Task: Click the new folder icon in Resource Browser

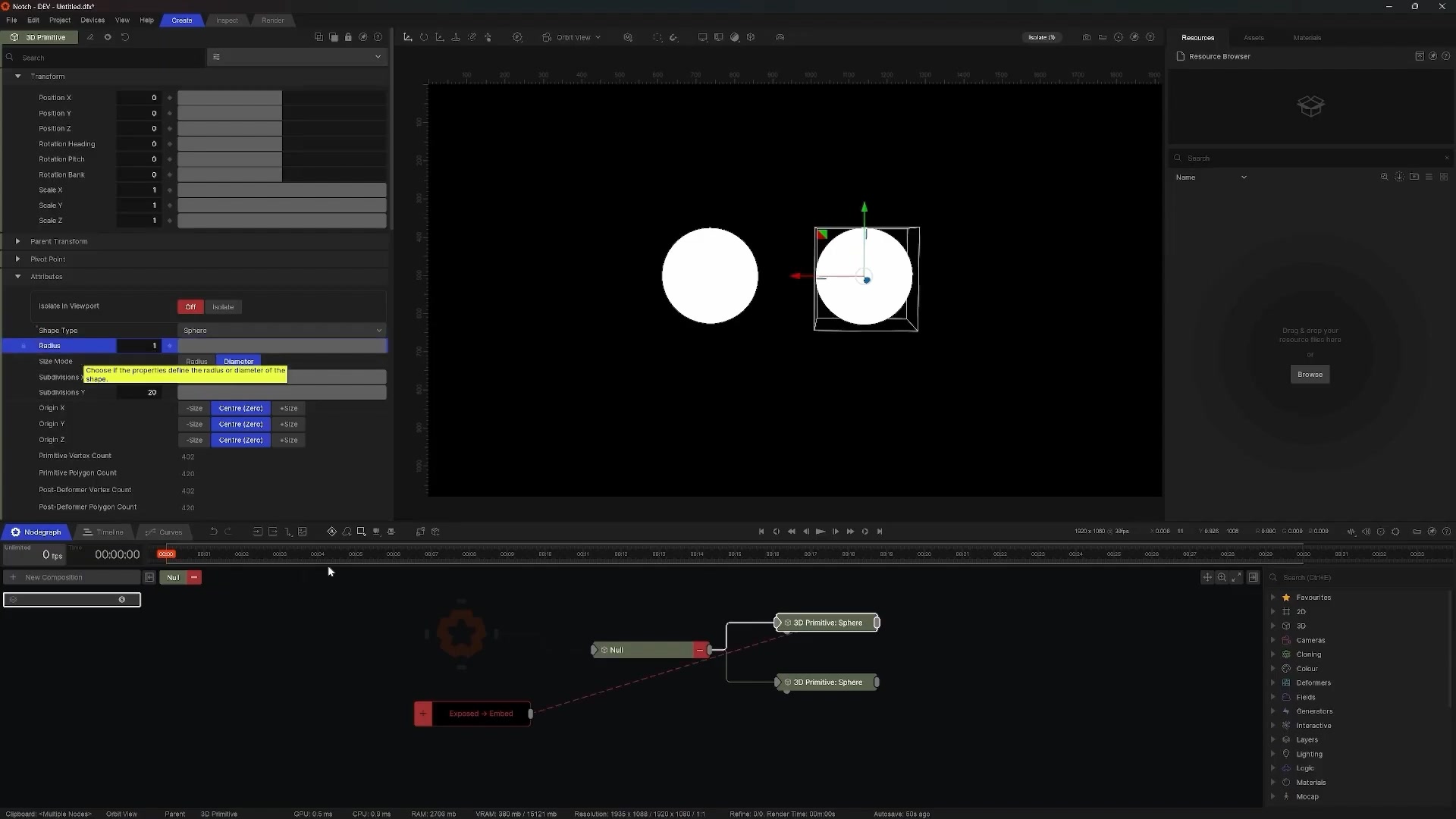Action: [1414, 177]
